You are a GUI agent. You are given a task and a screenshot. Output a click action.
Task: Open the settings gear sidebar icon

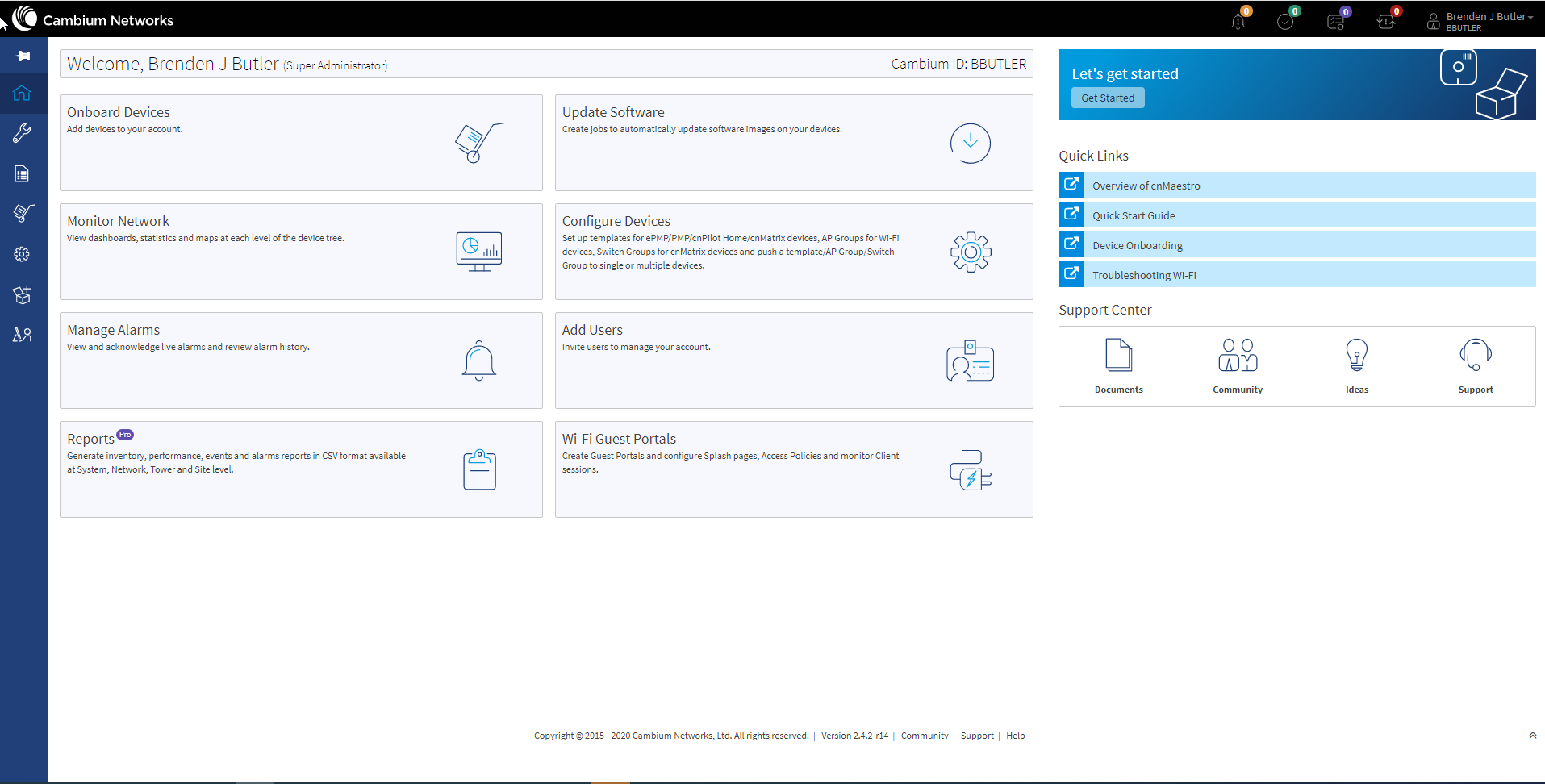click(23, 254)
